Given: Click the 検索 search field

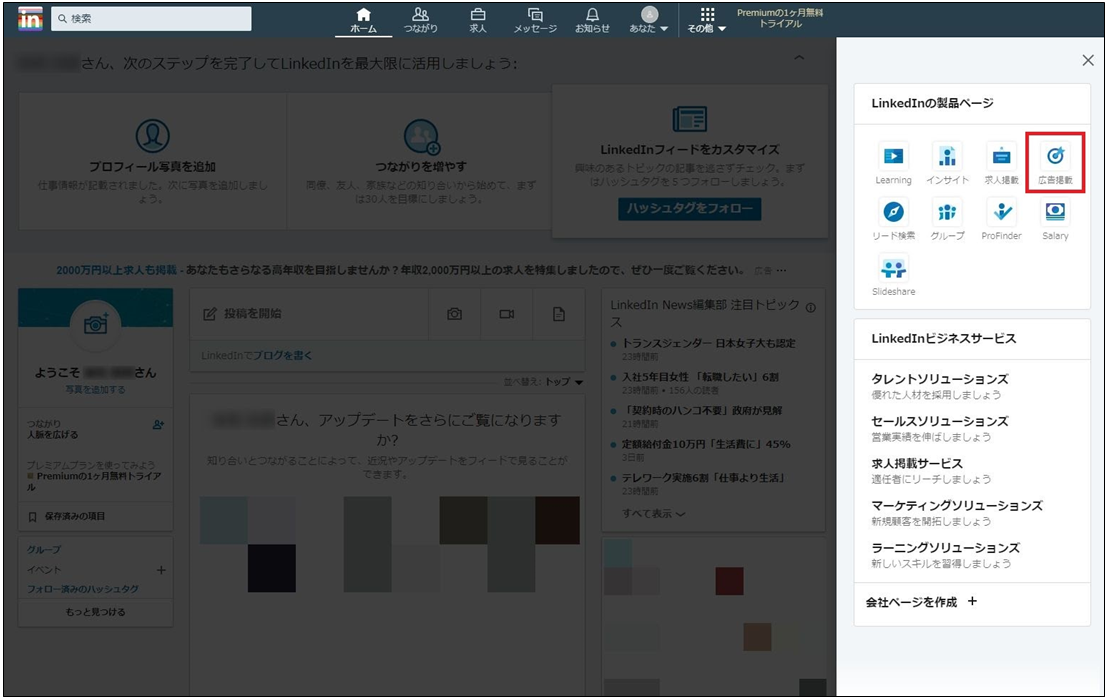Looking at the screenshot, I should tap(151, 18).
